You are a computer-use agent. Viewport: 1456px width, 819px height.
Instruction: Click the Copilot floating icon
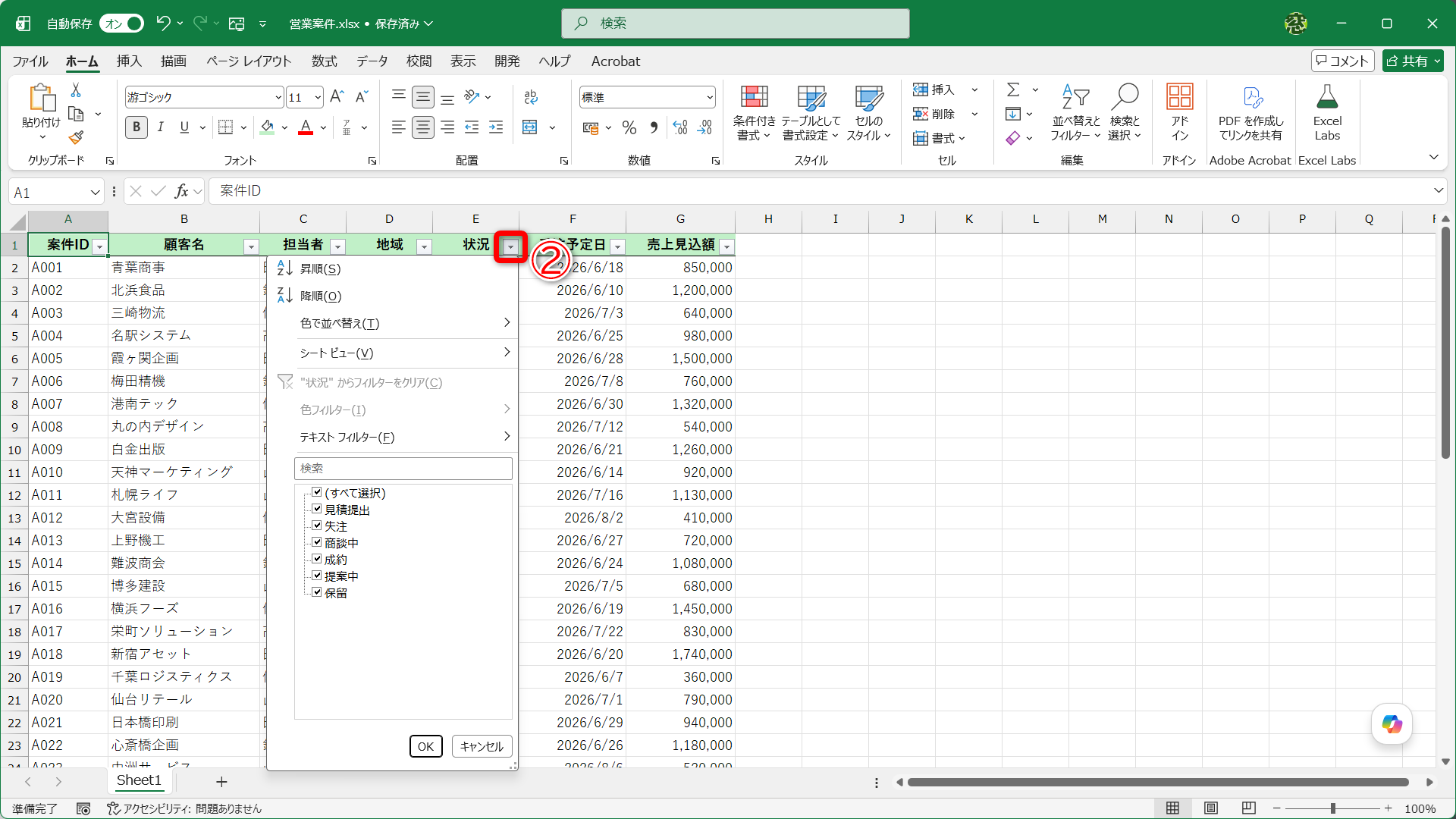(1392, 724)
